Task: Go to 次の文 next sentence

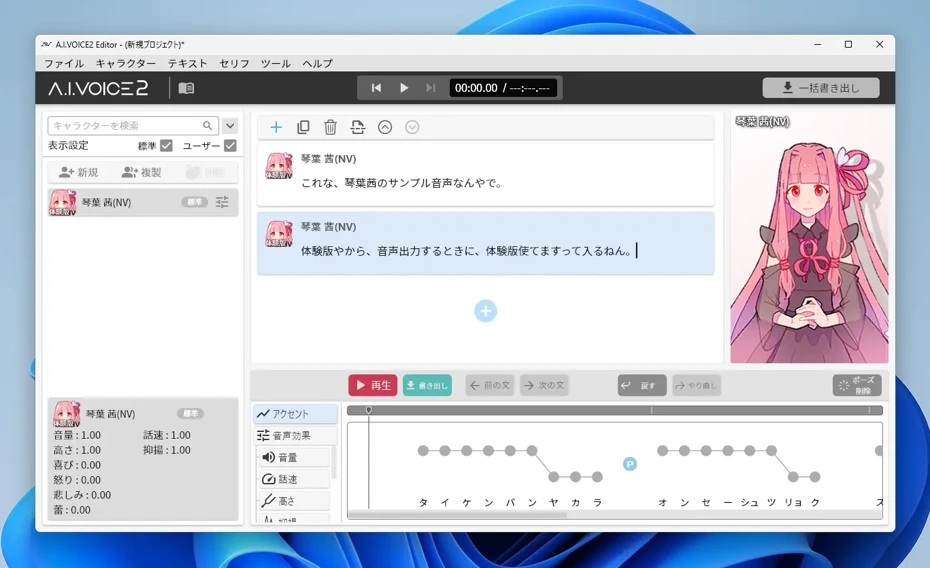Action: (544, 385)
